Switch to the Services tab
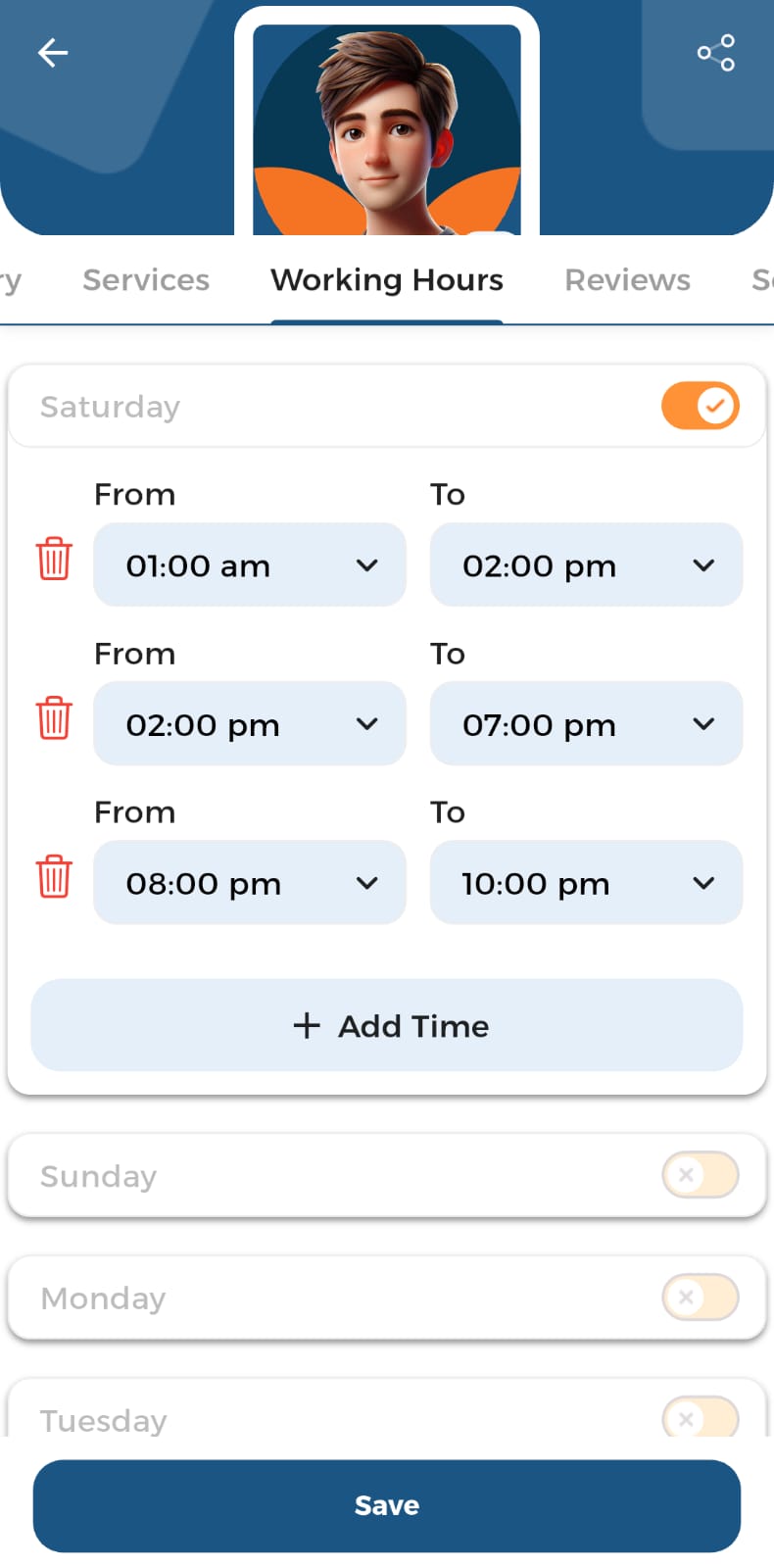Image resolution: width=774 pixels, height=1568 pixels. pyautogui.click(x=146, y=280)
